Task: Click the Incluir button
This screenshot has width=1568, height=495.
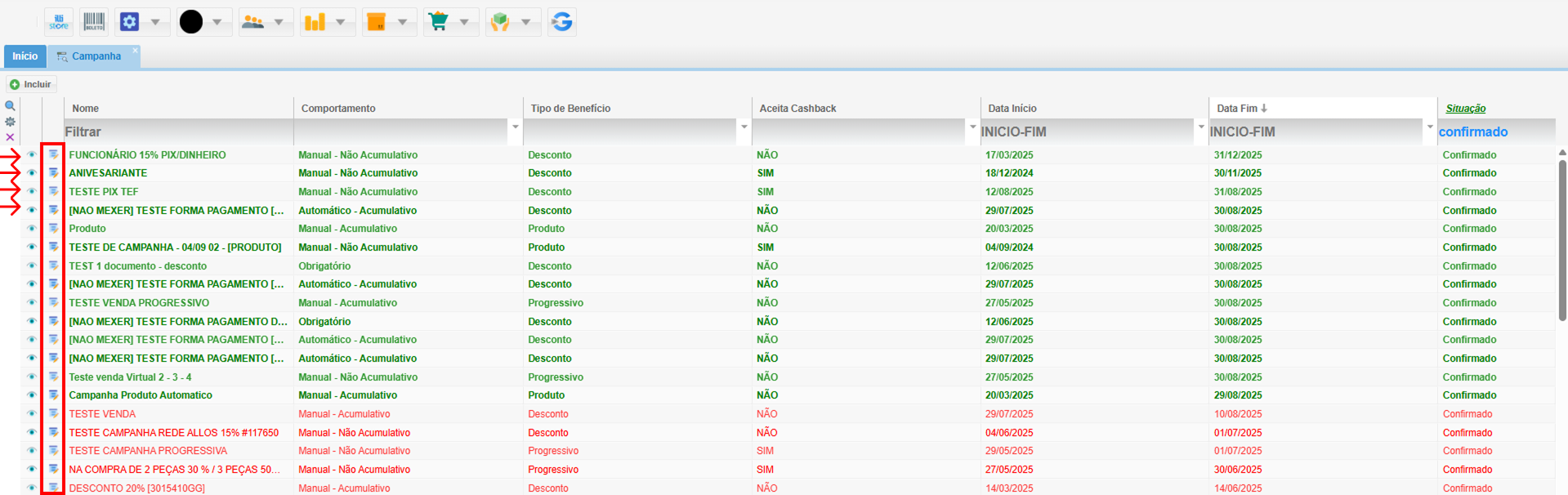Action: point(31,84)
